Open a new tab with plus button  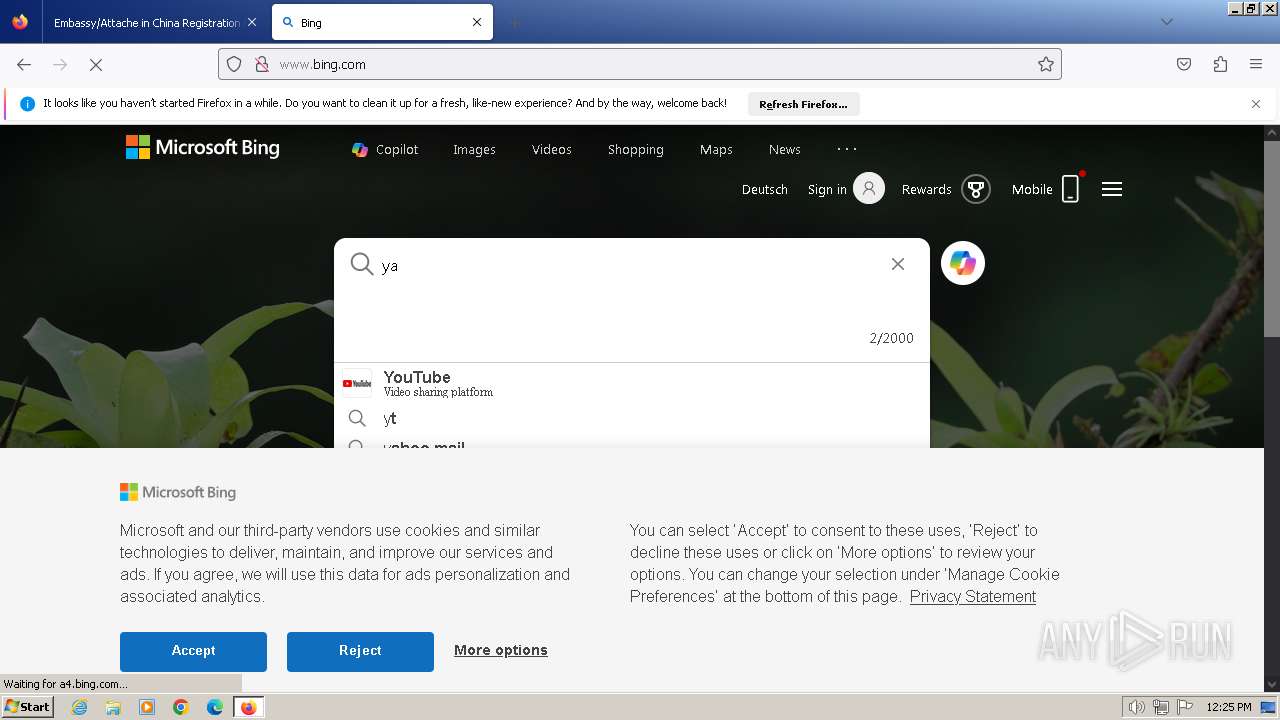click(514, 22)
